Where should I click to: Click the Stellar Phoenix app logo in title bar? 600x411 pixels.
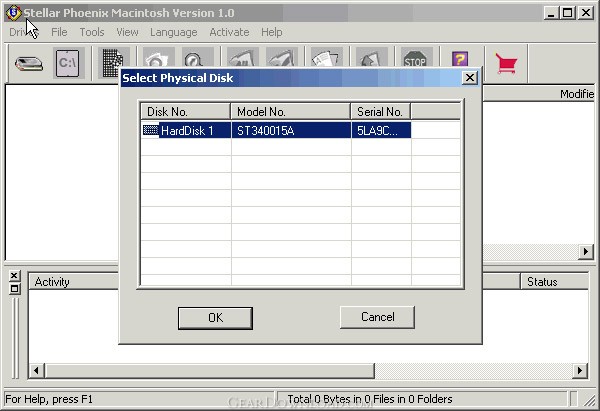pyautogui.click(x=13, y=13)
